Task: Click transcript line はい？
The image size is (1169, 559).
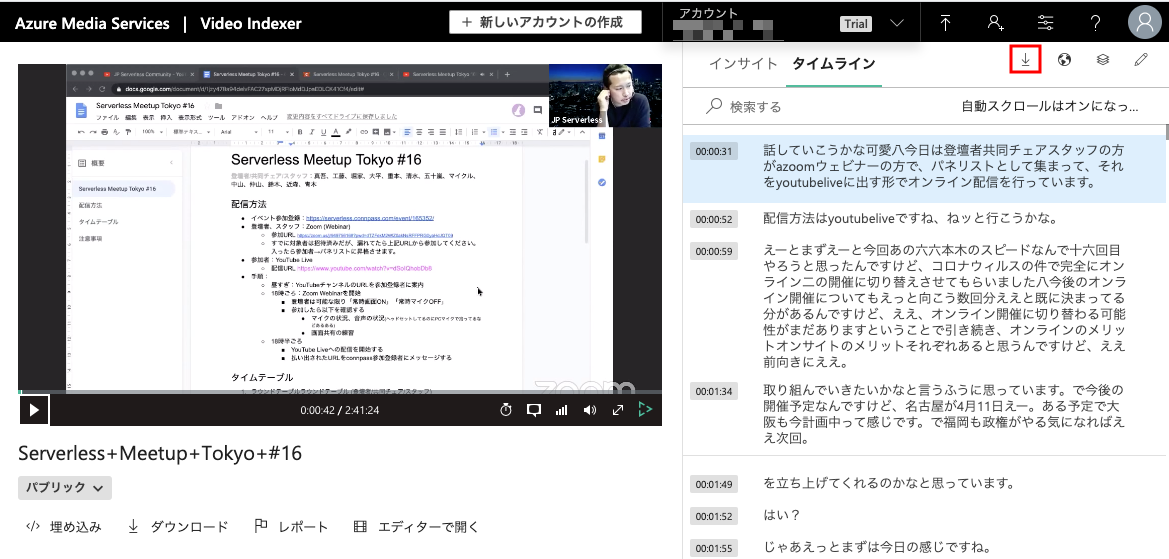Action: [x=781, y=515]
